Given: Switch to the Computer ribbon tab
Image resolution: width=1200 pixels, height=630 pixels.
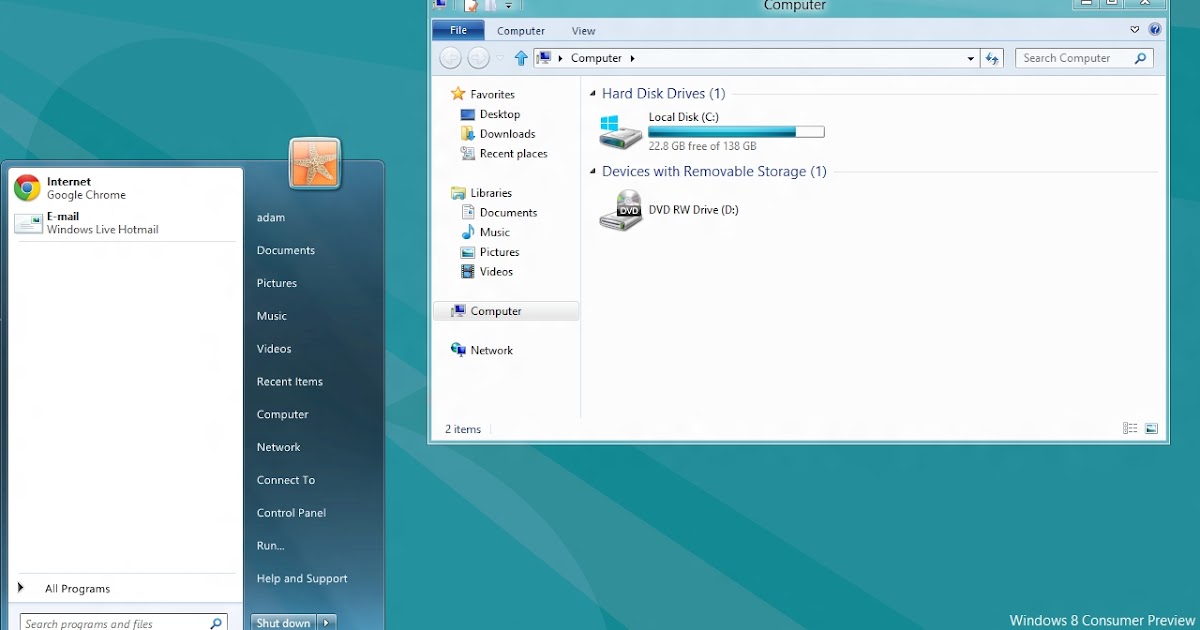Looking at the screenshot, I should (521, 31).
